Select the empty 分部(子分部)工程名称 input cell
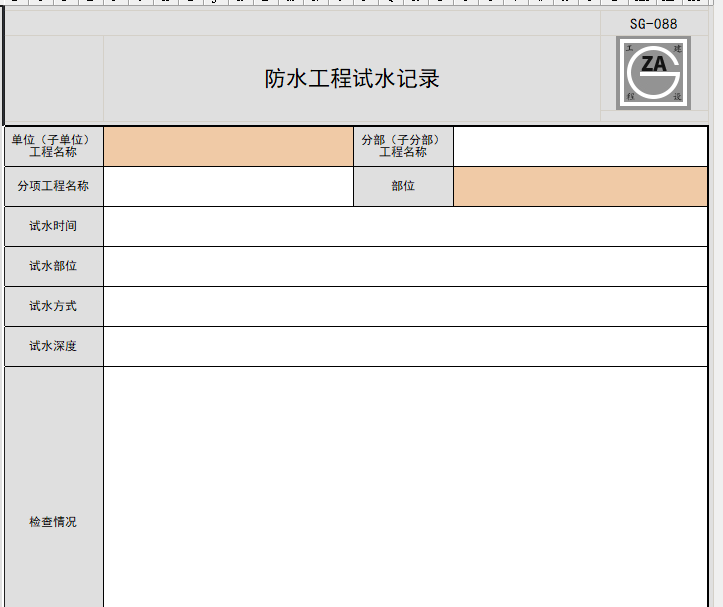This screenshot has width=723, height=607. click(x=580, y=146)
